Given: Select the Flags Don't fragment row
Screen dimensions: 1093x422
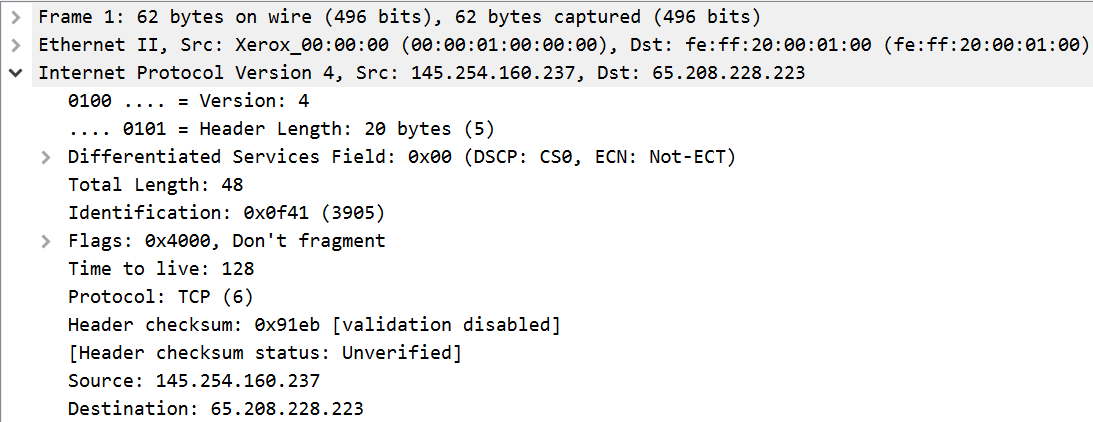Looking at the screenshot, I should coord(226,241).
